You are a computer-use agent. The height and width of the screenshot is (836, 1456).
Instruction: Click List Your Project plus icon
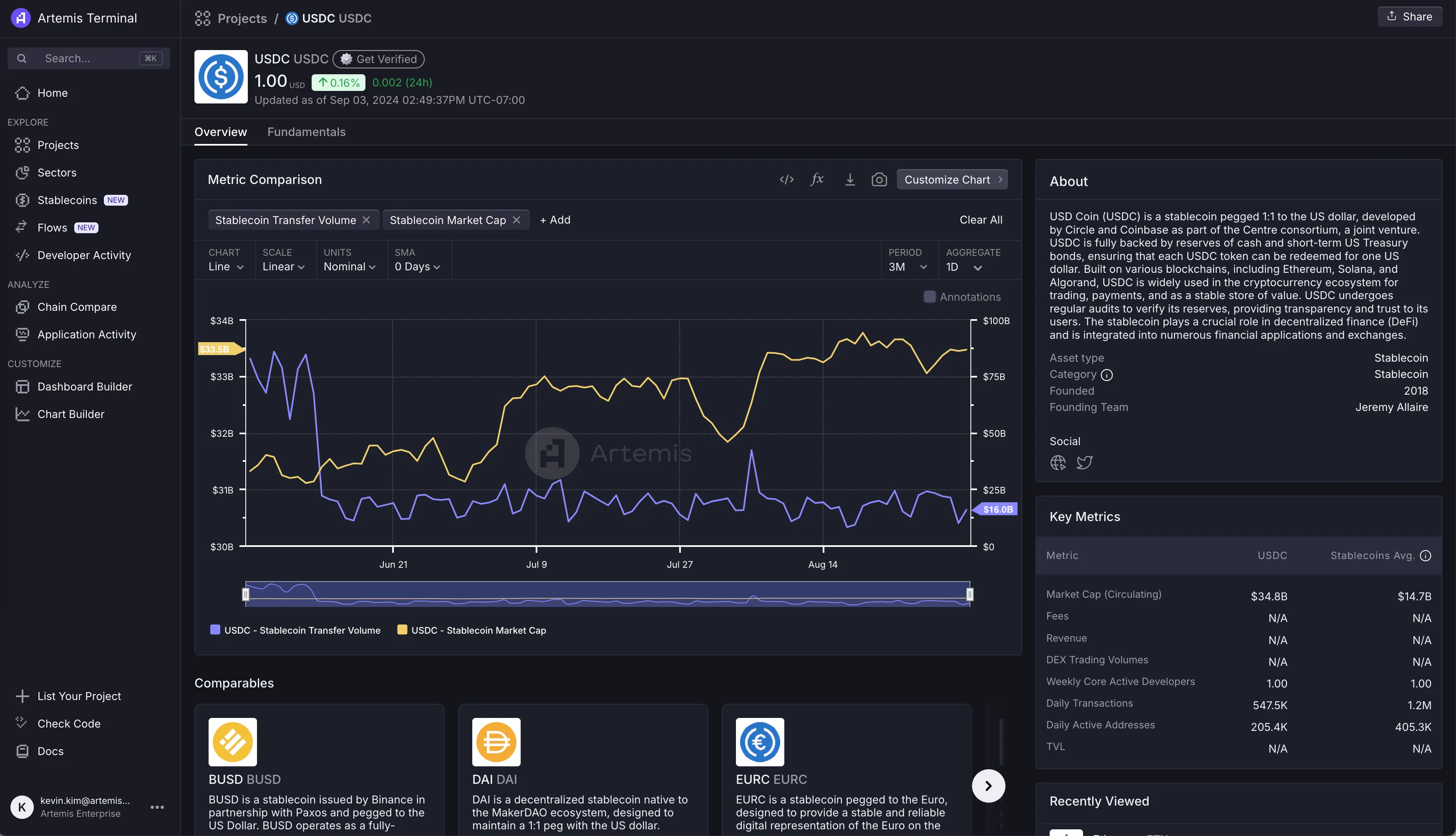23,697
